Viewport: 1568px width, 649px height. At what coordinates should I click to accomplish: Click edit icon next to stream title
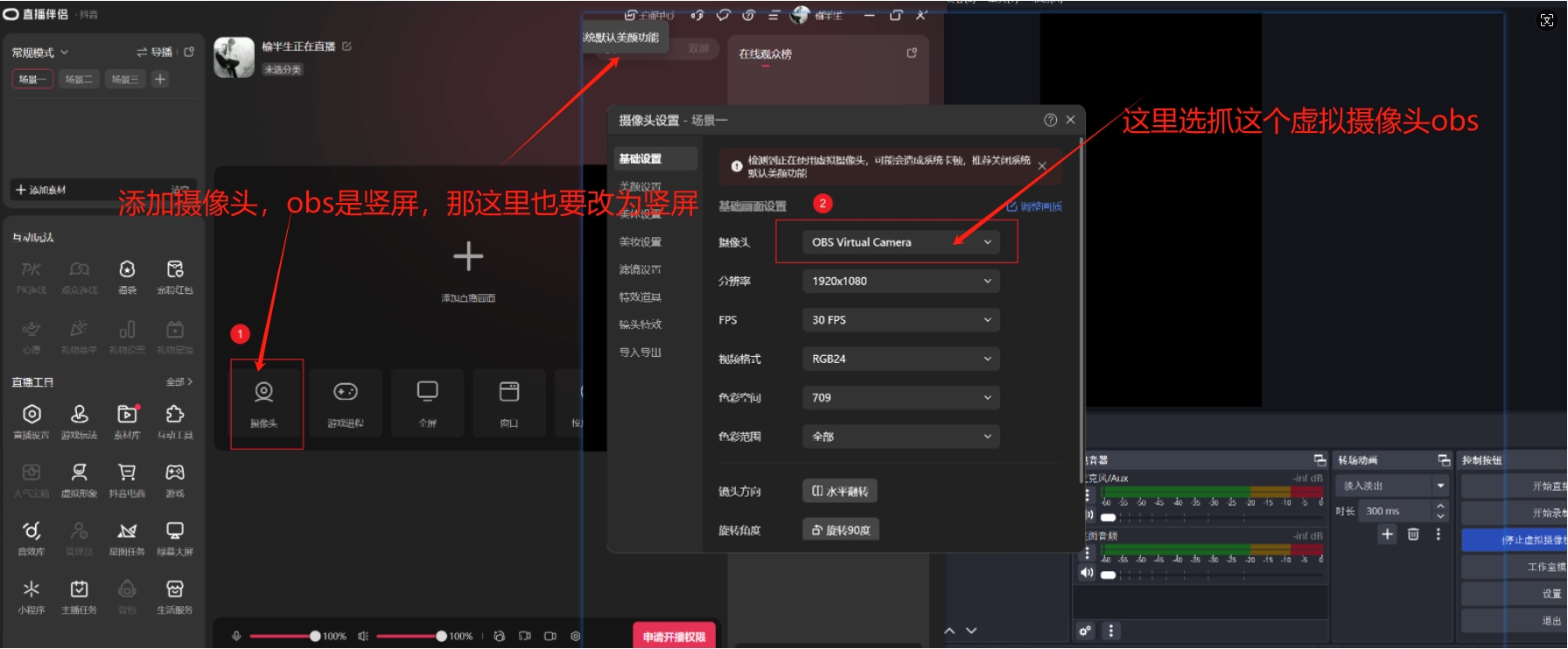coord(346,45)
